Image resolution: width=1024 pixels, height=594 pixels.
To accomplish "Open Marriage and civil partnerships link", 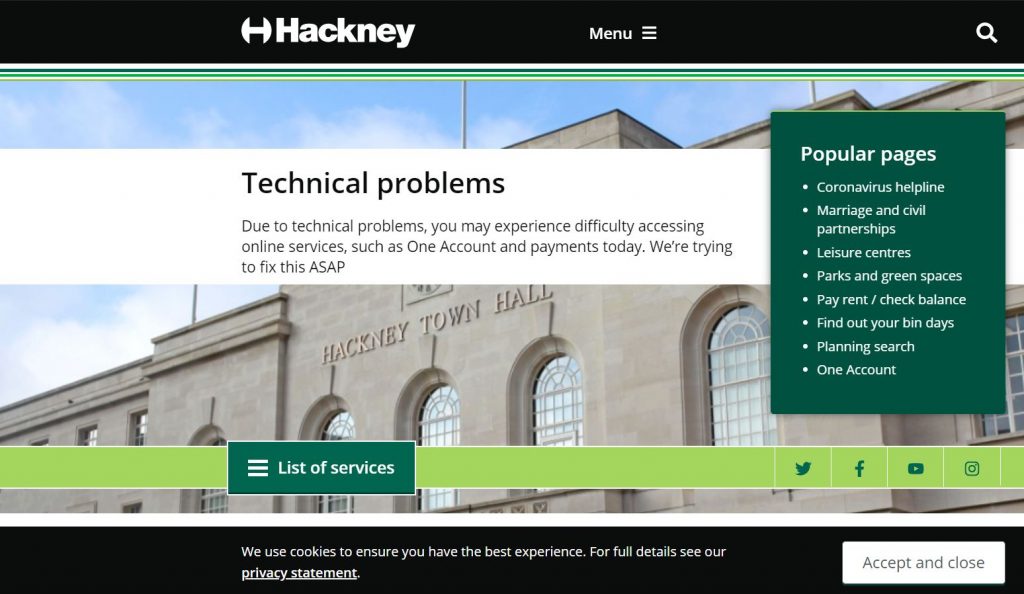I will (x=871, y=219).
